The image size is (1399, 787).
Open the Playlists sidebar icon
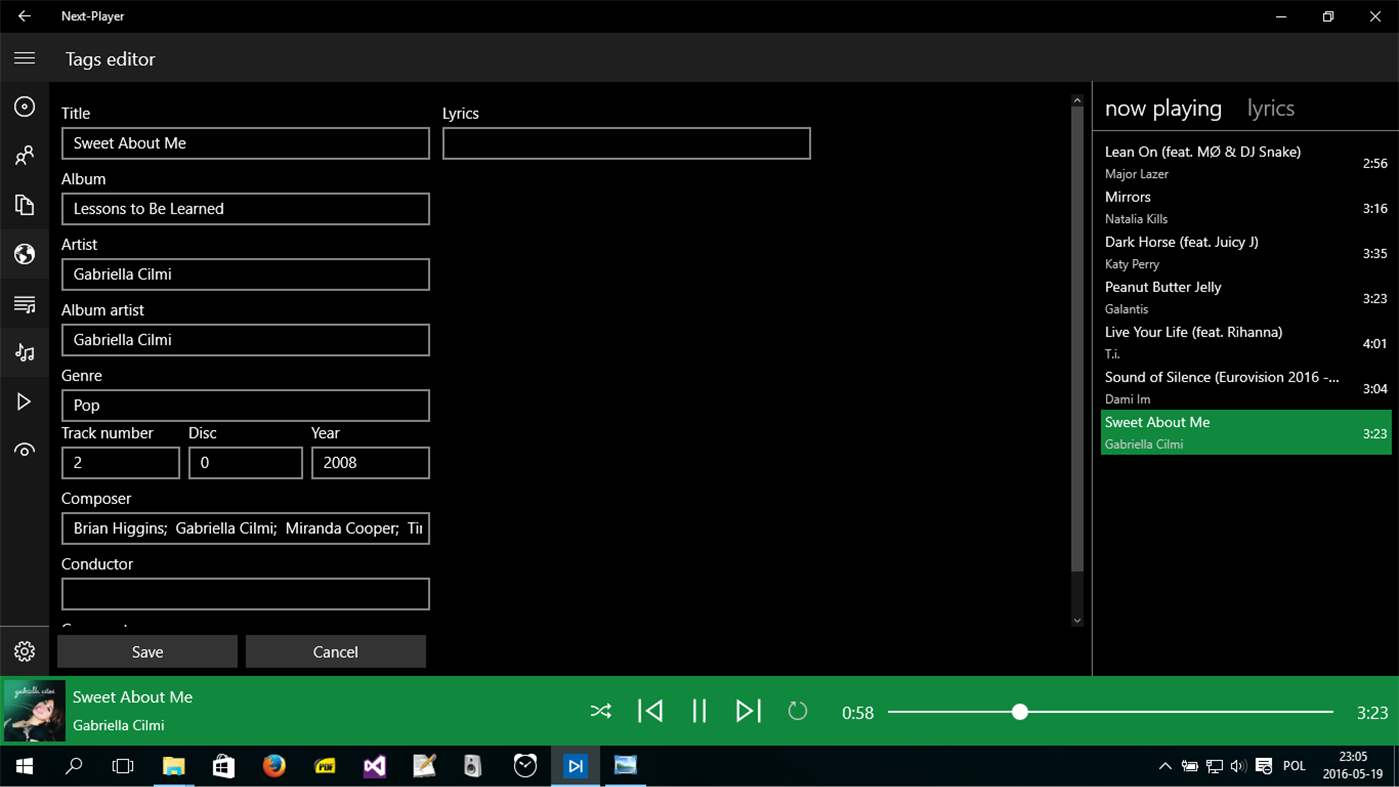24,303
